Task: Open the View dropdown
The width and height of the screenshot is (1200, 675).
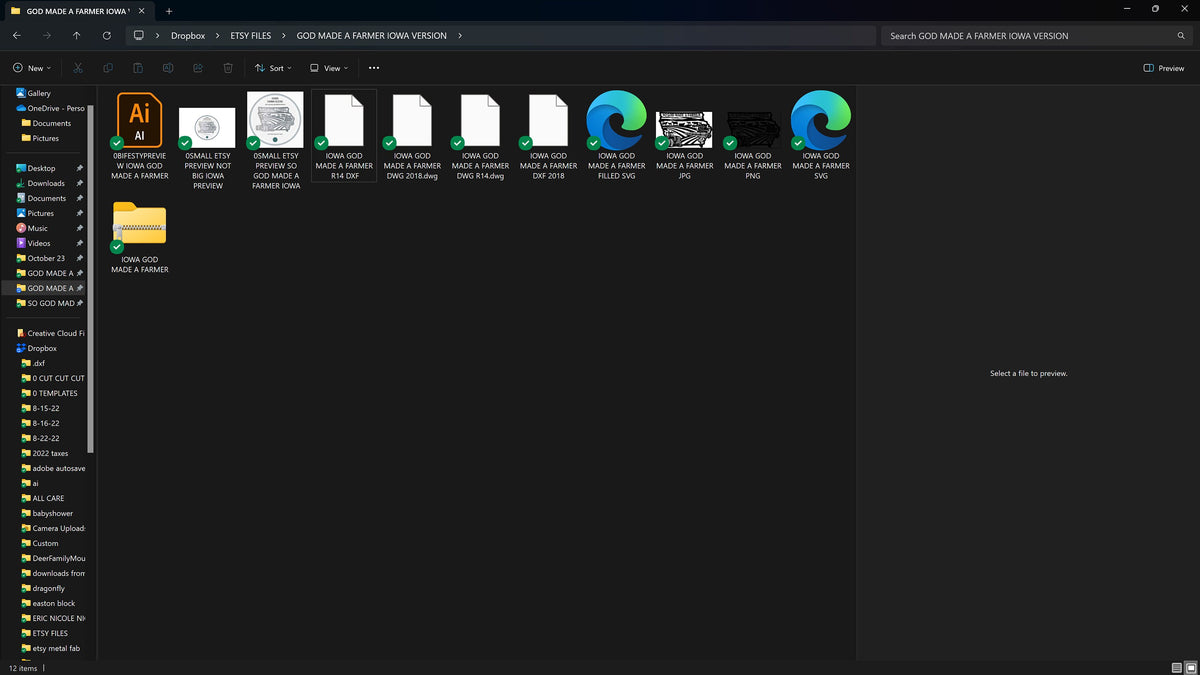Action: (329, 68)
